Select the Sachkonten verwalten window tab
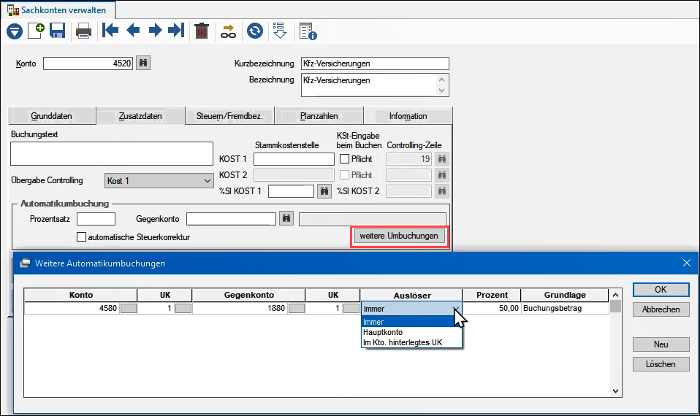 pos(58,10)
